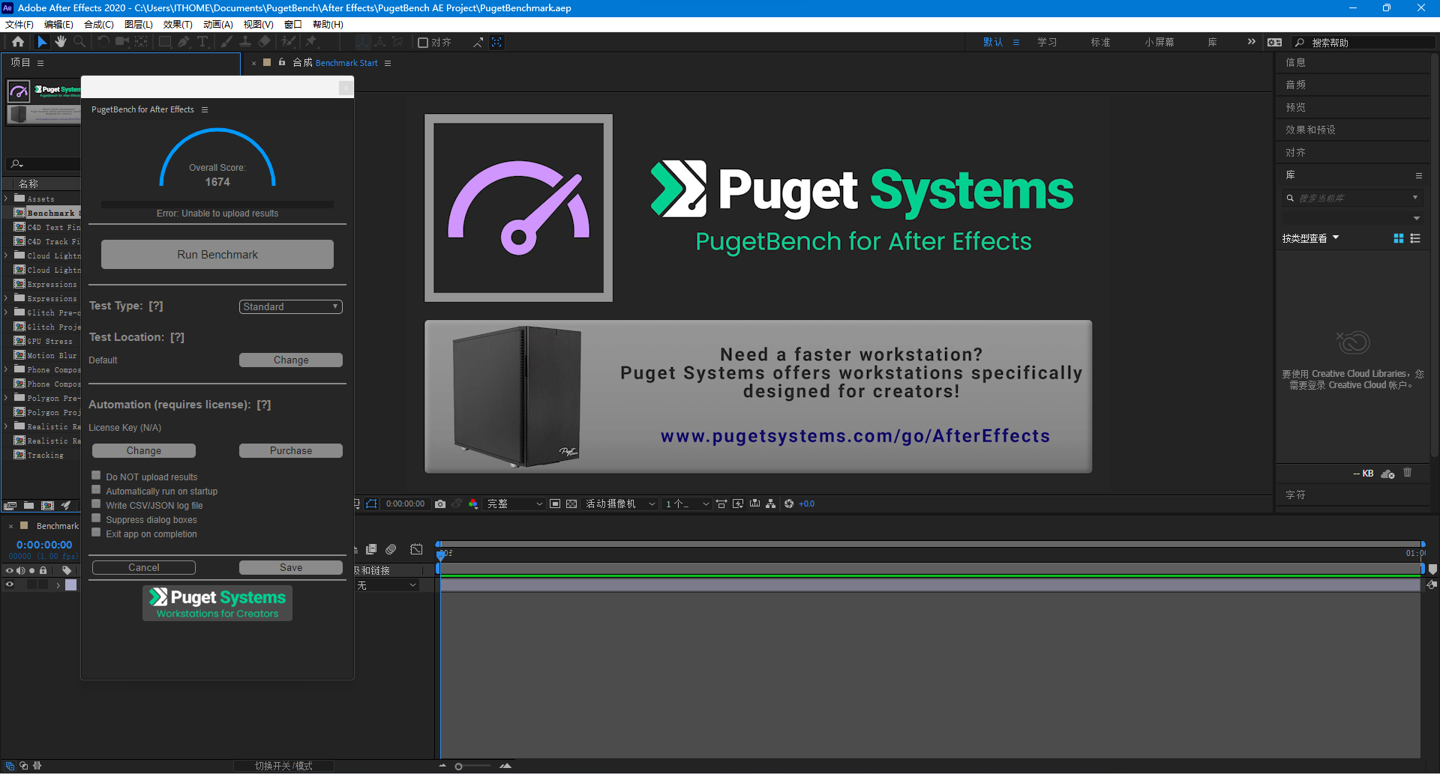This screenshot has width=1440, height=774.
Task: Click Change button for Test Location
Action: (x=291, y=360)
